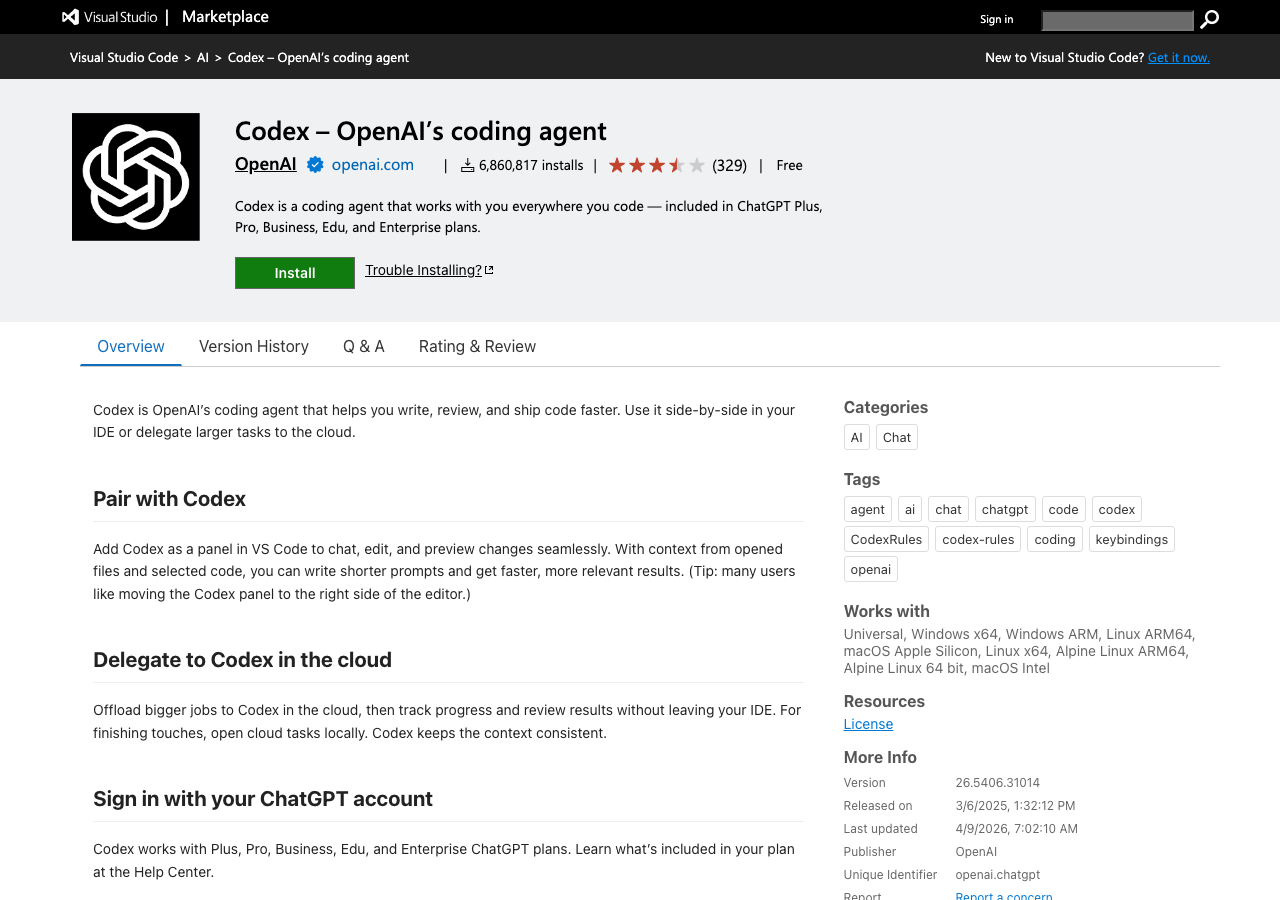Viewport: 1280px width, 900px height.
Task: Switch to the Version History tab
Action: pos(254,346)
